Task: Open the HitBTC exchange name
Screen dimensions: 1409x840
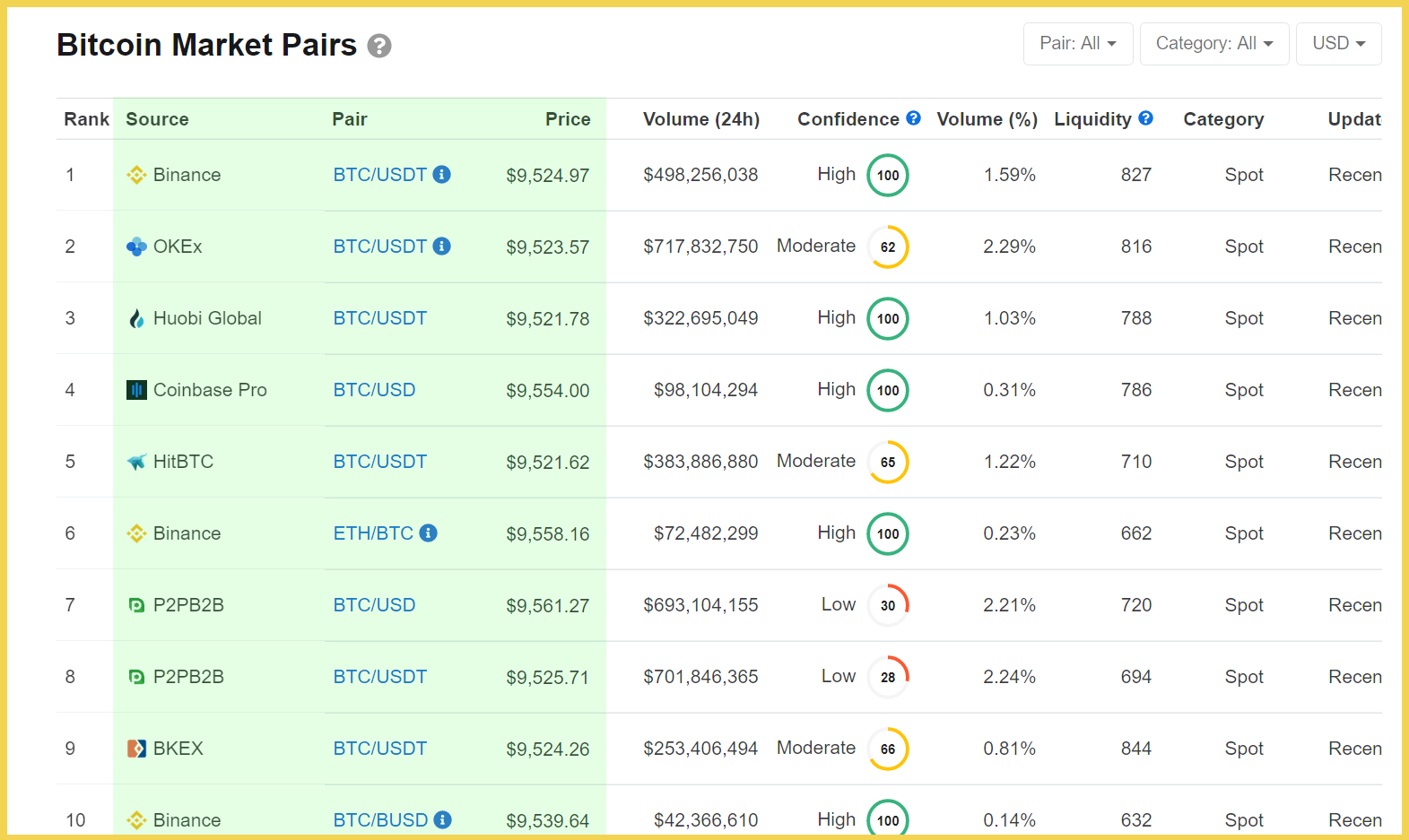Action: pos(183,462)
